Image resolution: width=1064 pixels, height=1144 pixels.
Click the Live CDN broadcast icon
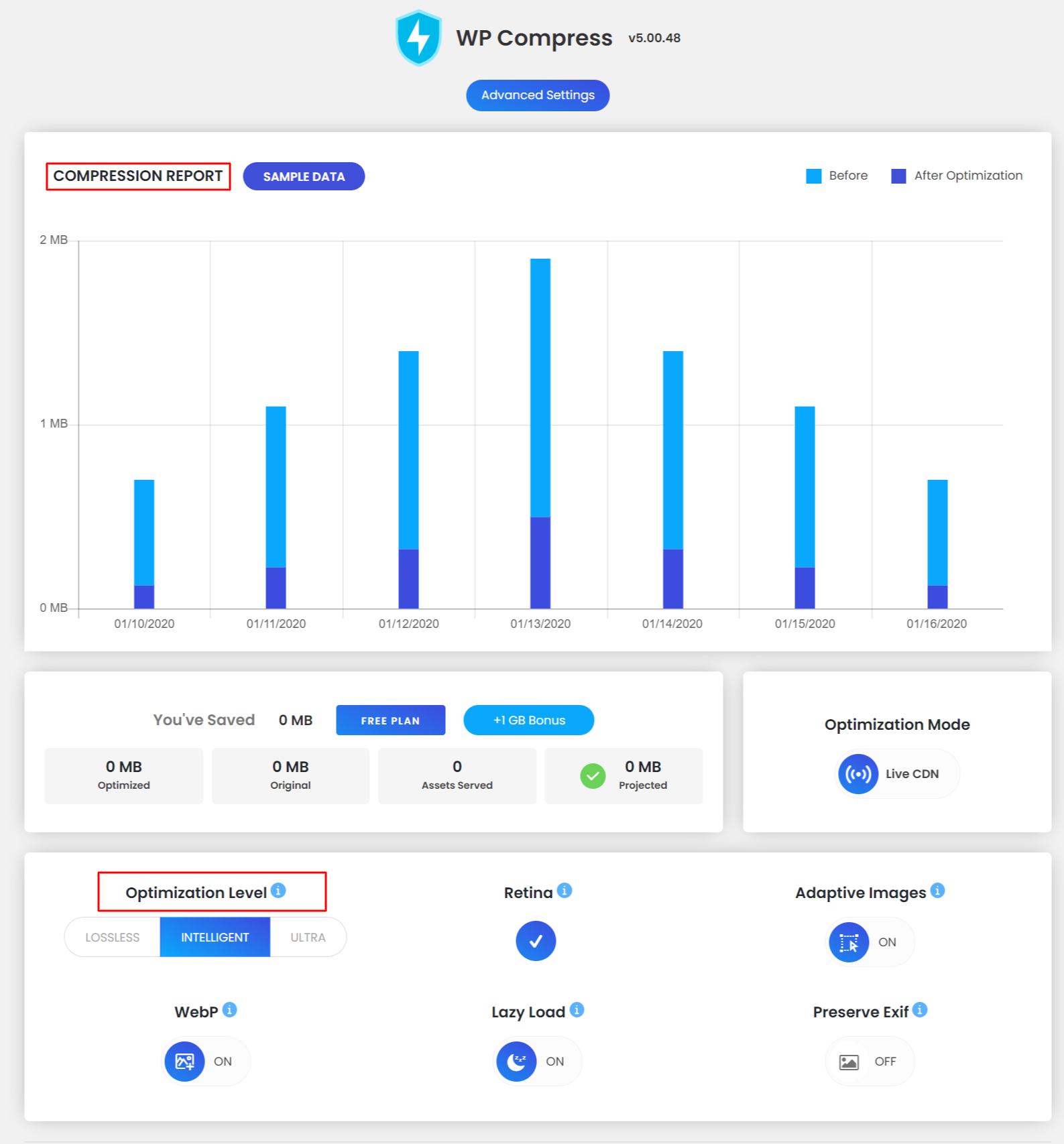pyautogui.click(x=858, y=774)
